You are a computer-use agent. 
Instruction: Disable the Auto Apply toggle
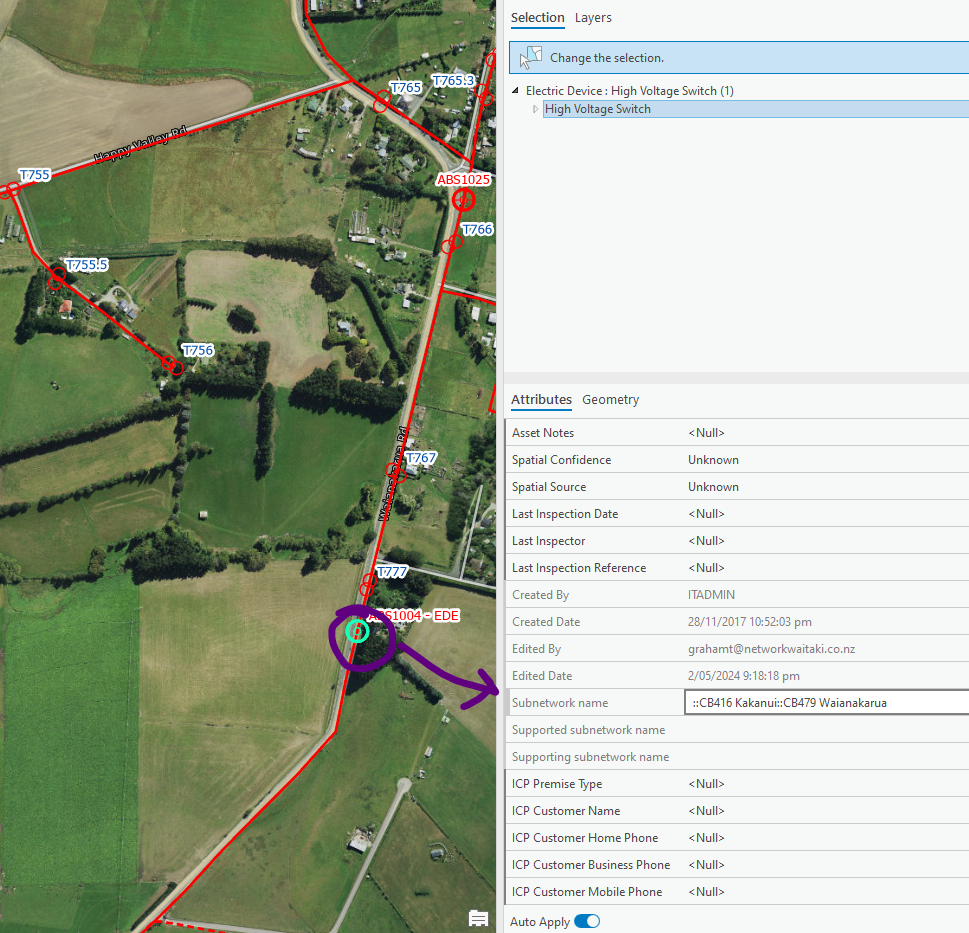click(x=587, y=921)
